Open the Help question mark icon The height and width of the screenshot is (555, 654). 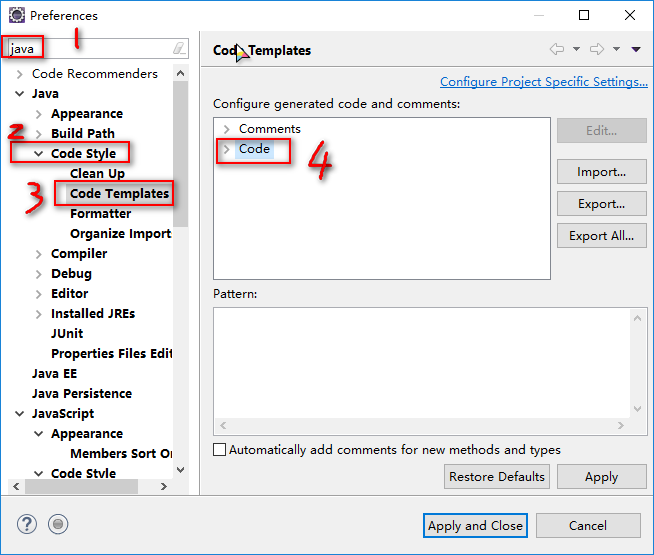27,524
